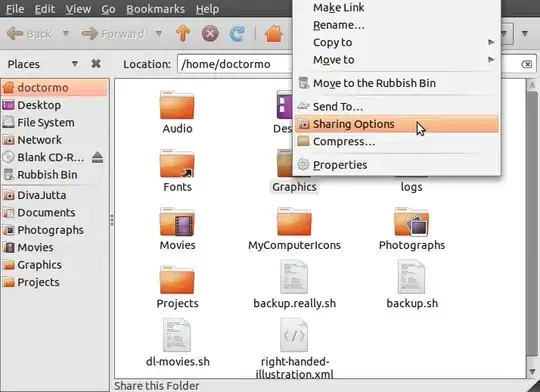Open the Places sidebar type dropdown

75,64
